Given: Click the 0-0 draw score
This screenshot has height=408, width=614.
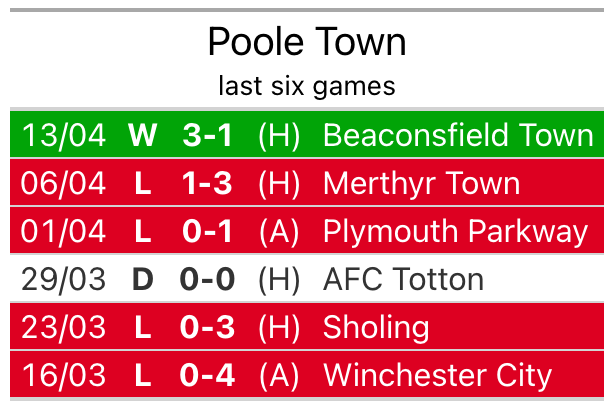Looking at the screenshot, I should (208, 279).
